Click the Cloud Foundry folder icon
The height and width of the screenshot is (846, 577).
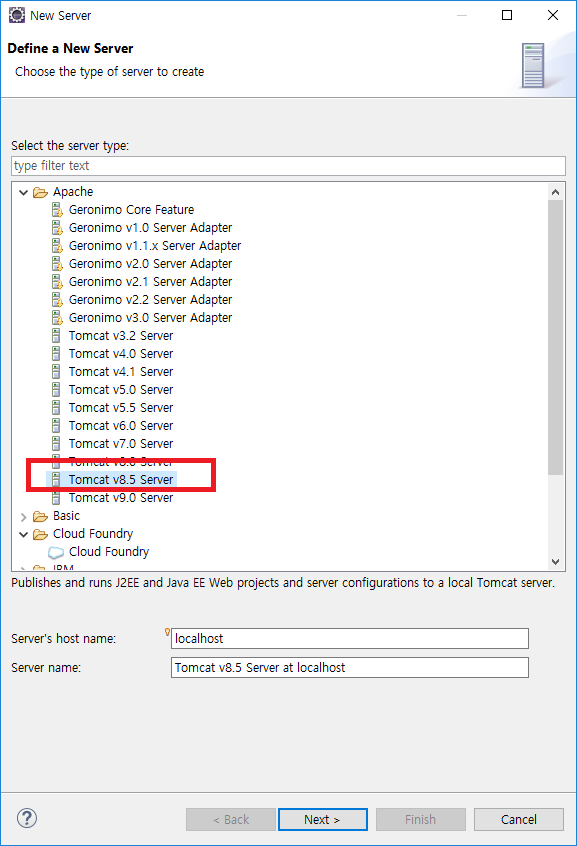(x=40, y=534)
